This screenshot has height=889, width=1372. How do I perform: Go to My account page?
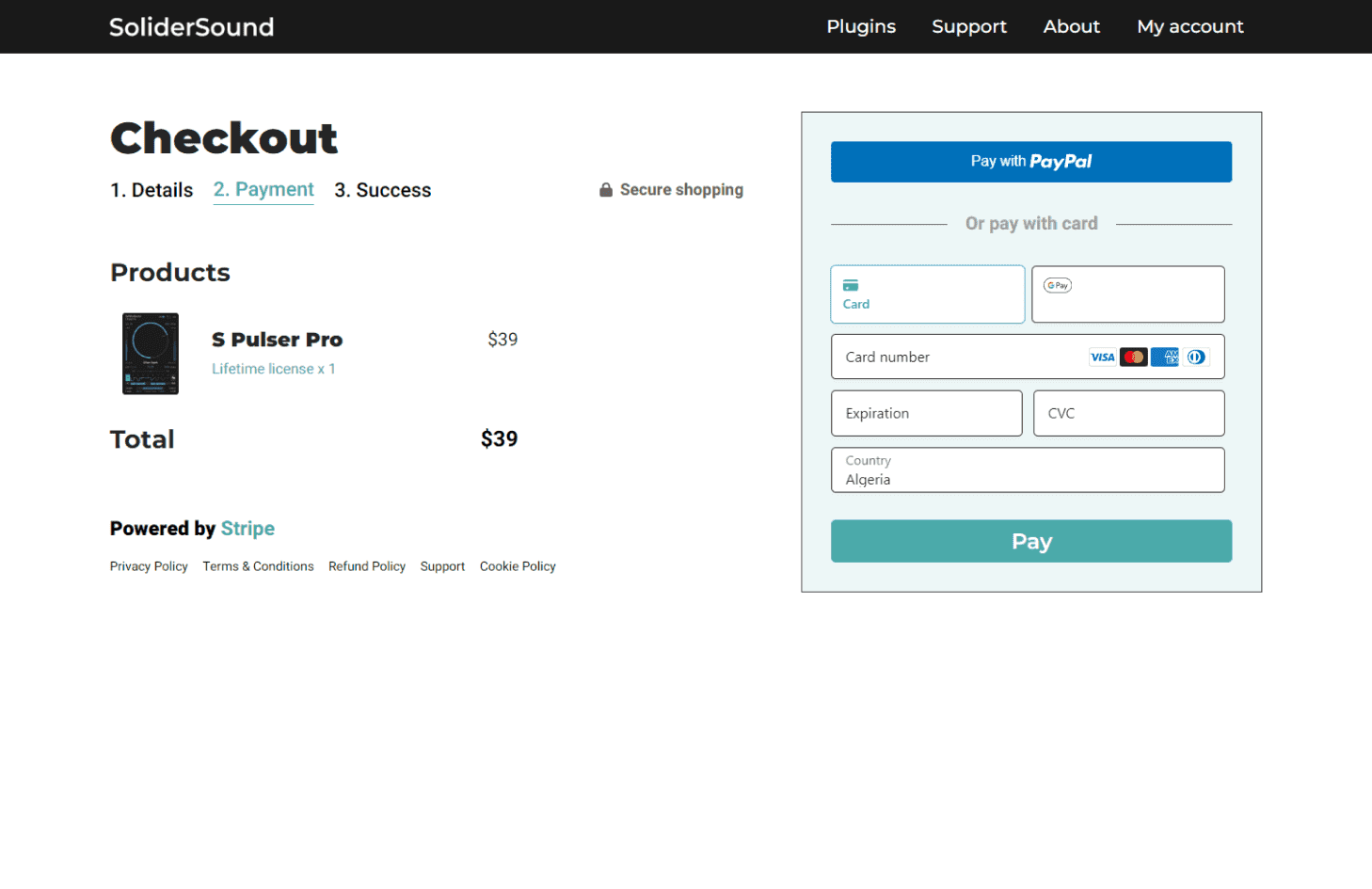(x=1189, y=26)
